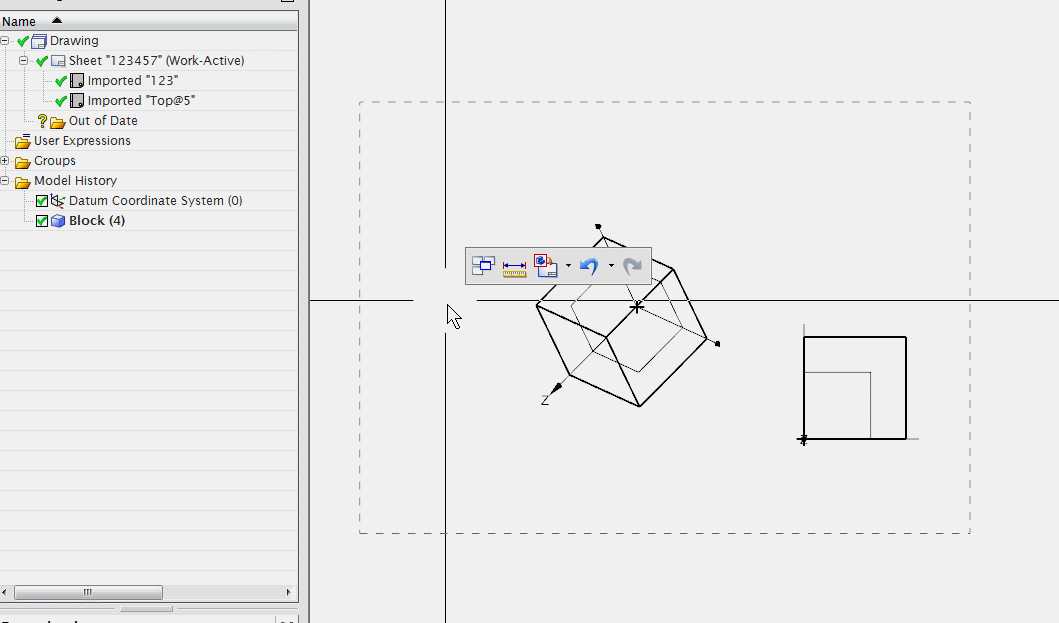
Task: Click the green checkmark beside Imported "Top@5"
Action: (x=61, y=101)
